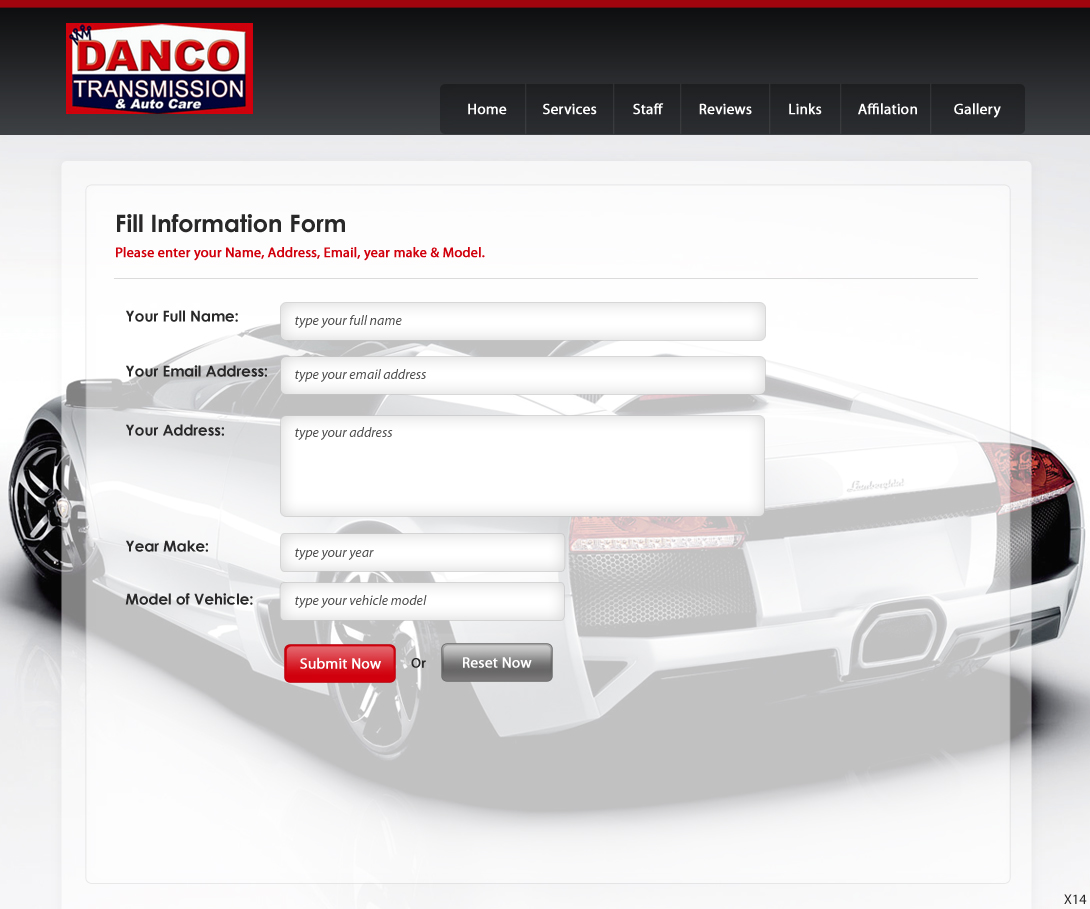
Task: Click the Your Full Name label
Action: tap(182, 316)
